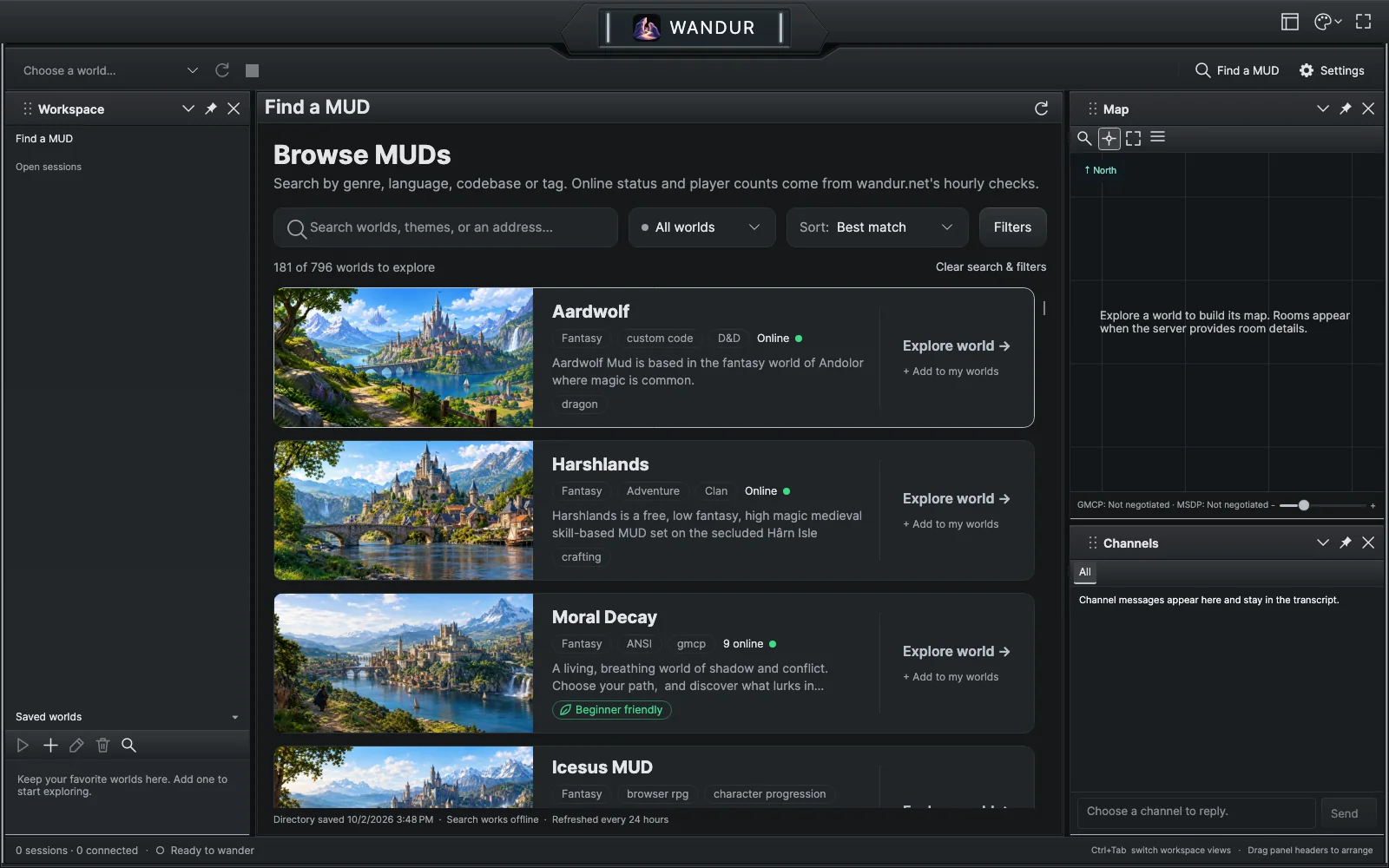Adjust the map zoom slider

coord(1322,505)
